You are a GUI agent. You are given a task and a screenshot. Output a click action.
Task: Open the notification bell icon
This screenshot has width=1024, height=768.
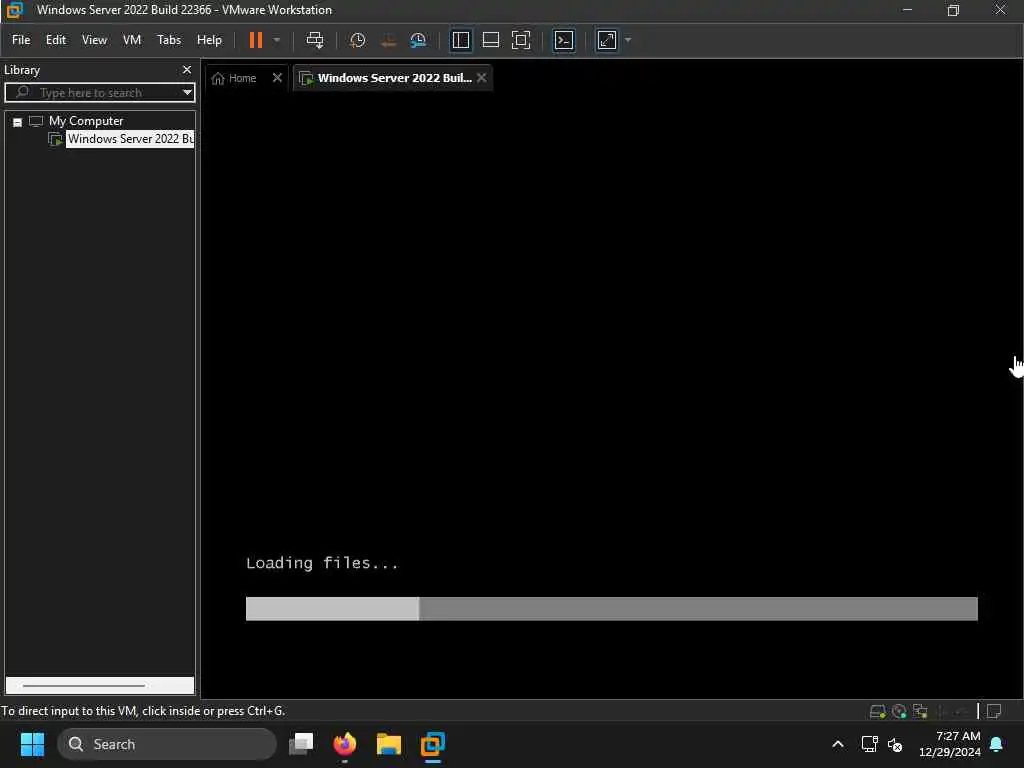(997, 744)
